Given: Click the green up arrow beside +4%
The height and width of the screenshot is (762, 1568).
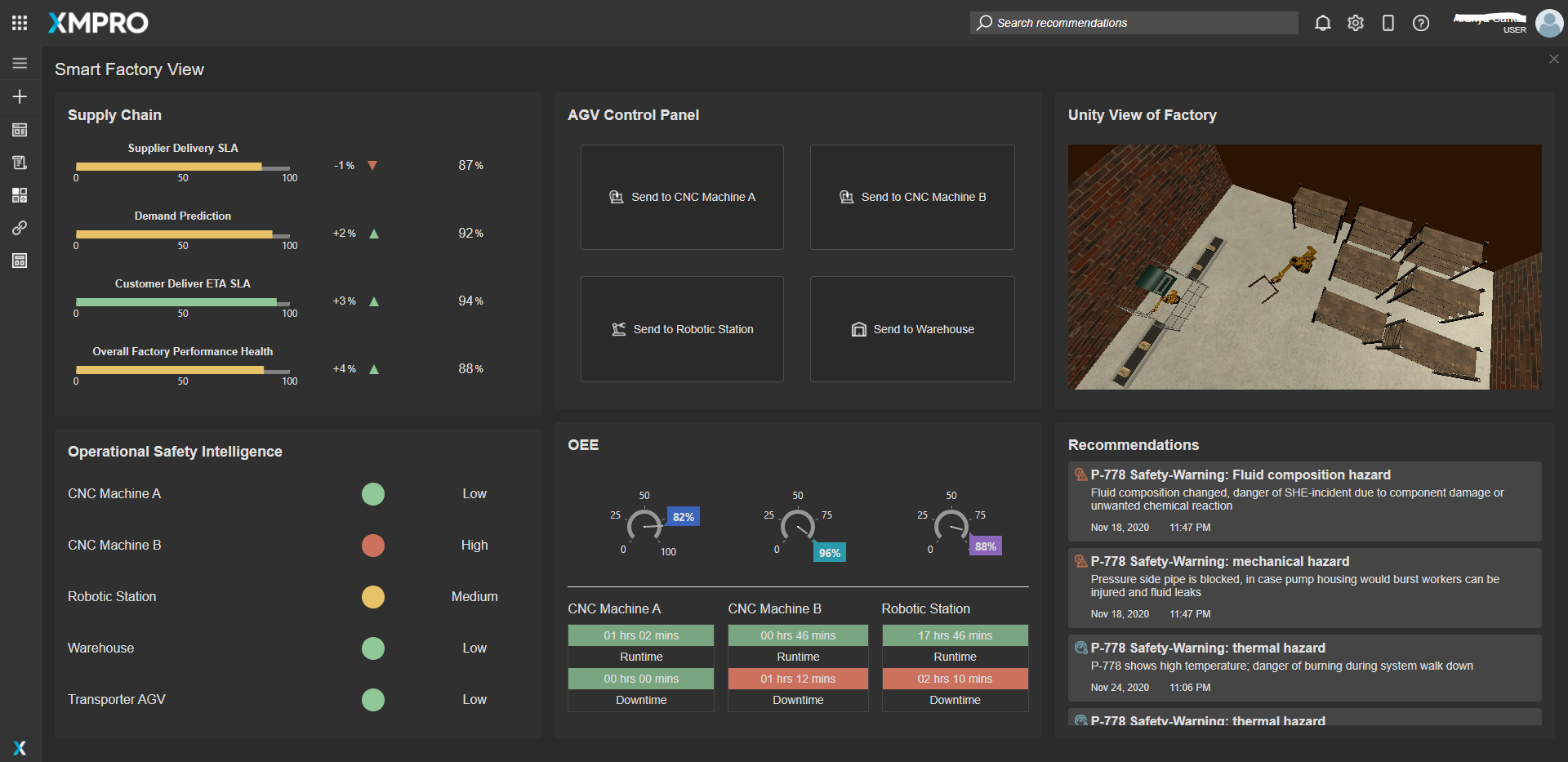Looking at the screenshot, I should click(x=374, y=369).
